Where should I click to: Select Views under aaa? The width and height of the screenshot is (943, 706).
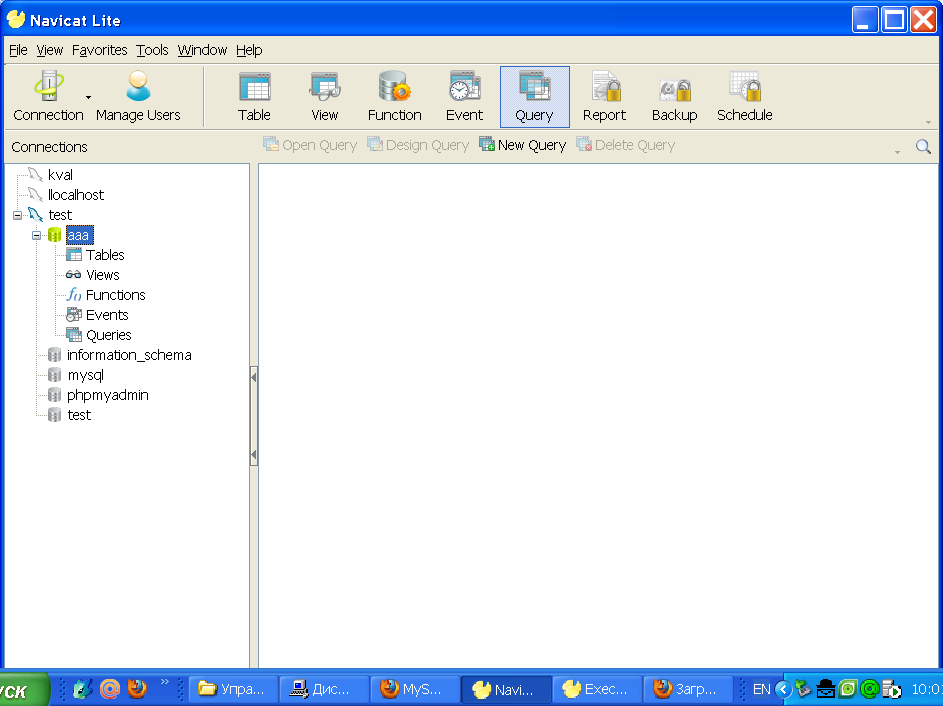pos(103,275)
